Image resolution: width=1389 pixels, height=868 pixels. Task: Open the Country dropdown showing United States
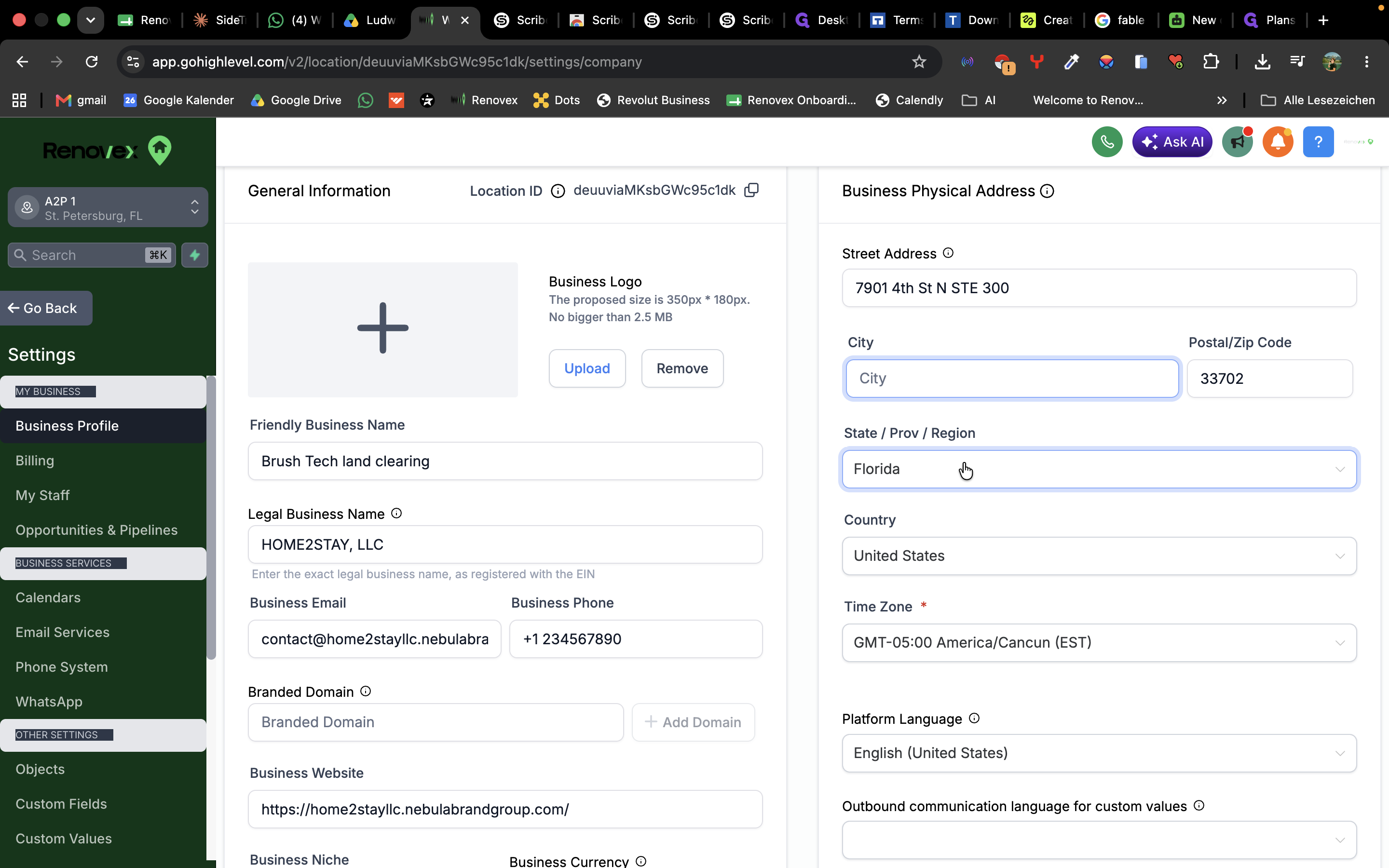[1099, 556]
